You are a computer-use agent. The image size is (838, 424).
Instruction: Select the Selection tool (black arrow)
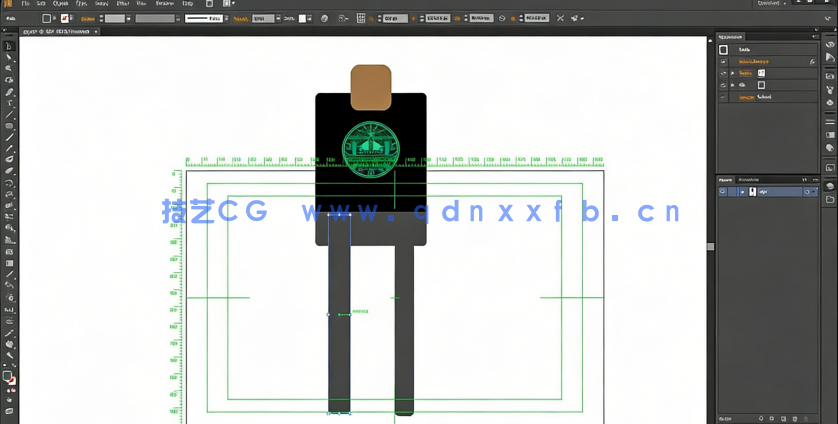click(x=9, y=47)
